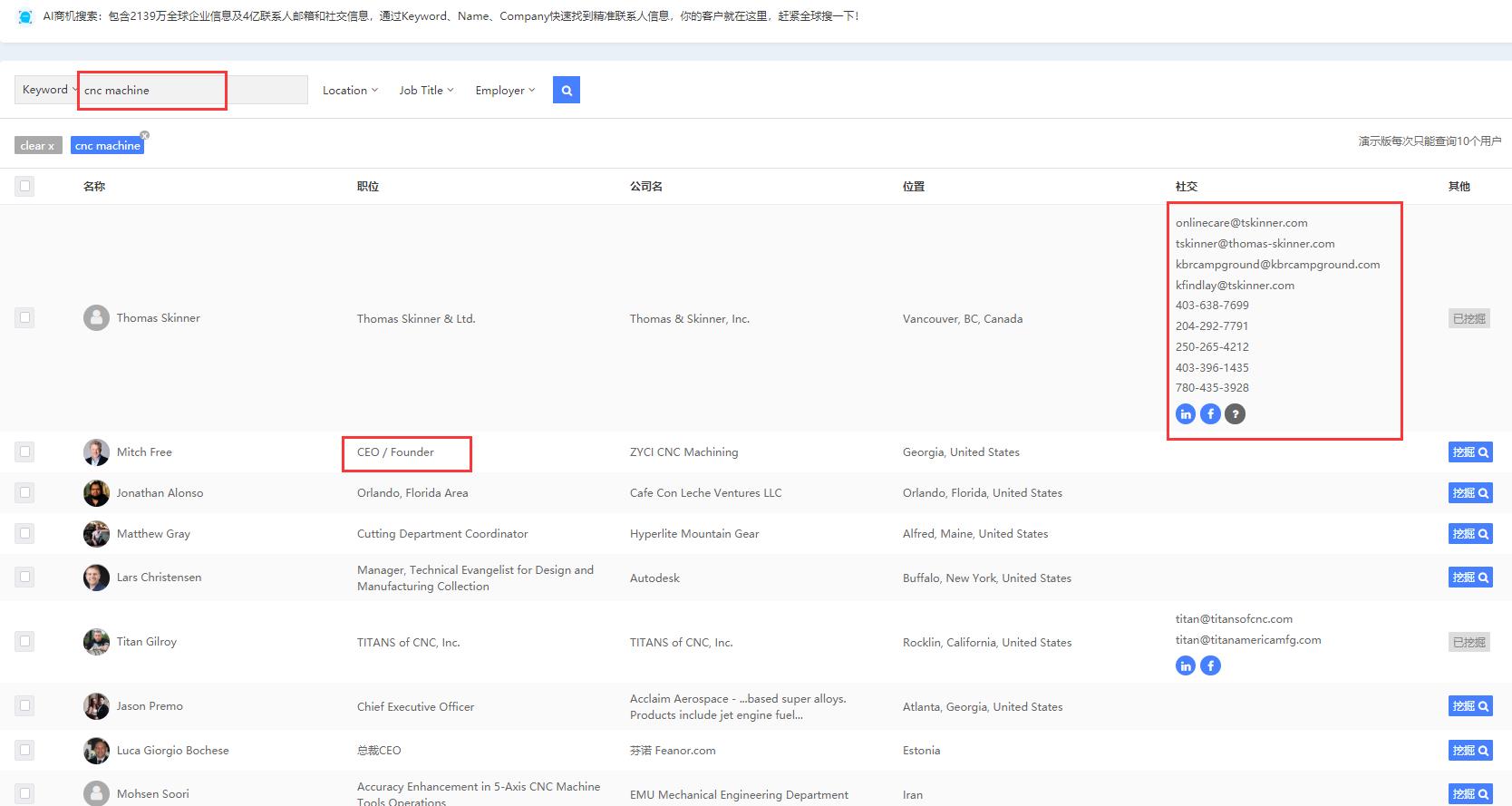Check the box for Mitch Free
The width and height of the screenshot is (1512, 806).
click(x=24, y=452)
